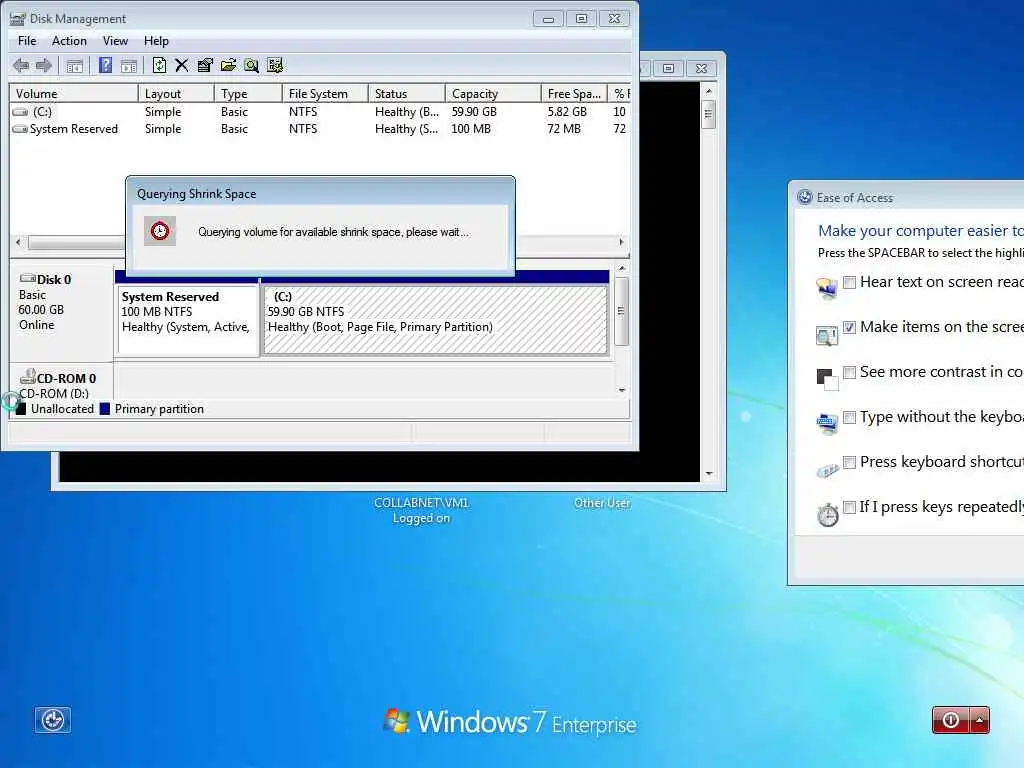Sort by the Status column header
Image resolution: width=1024 pixels, height=768 pixels.
(406, 93)
